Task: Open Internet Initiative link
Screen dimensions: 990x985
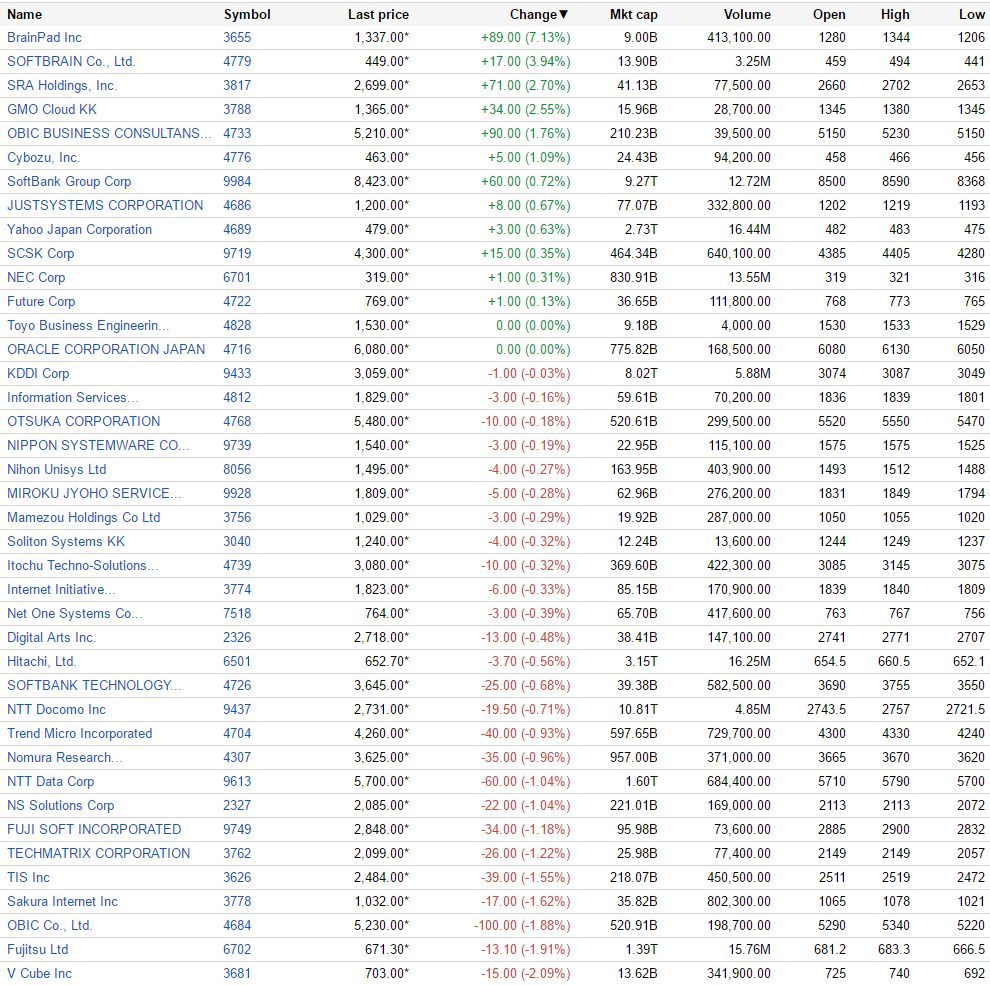Action: (61, 589)
